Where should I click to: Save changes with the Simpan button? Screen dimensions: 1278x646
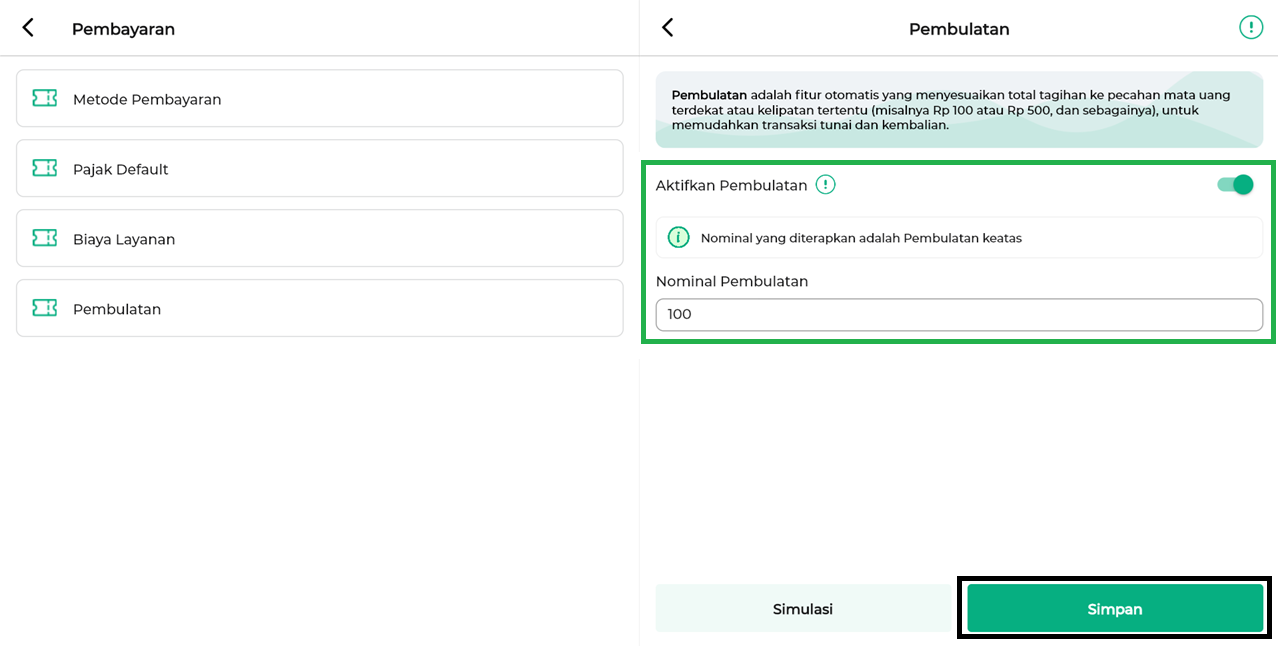coord(1114,608)
